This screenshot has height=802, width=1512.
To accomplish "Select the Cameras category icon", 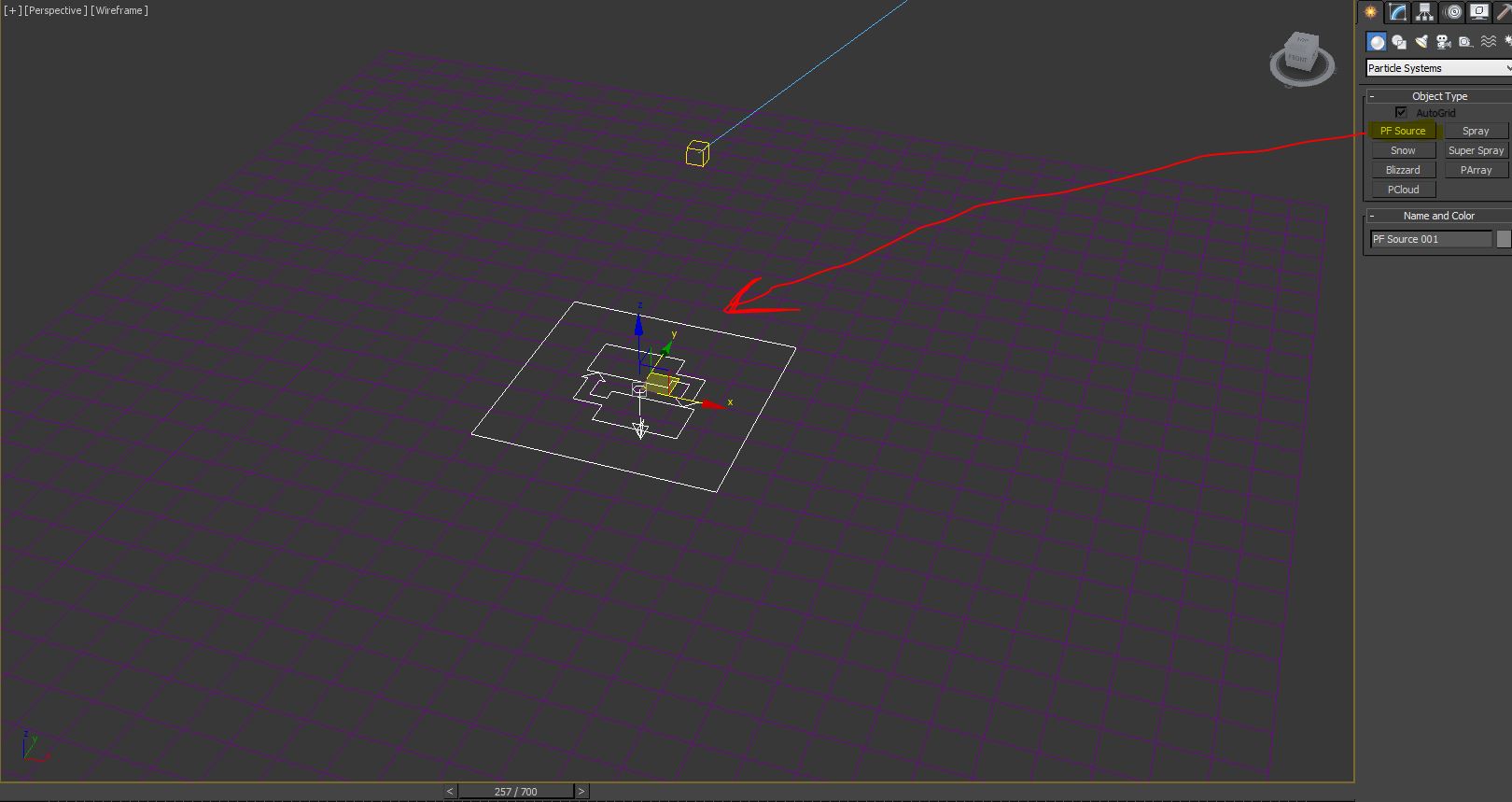I will coord(1444,42).
